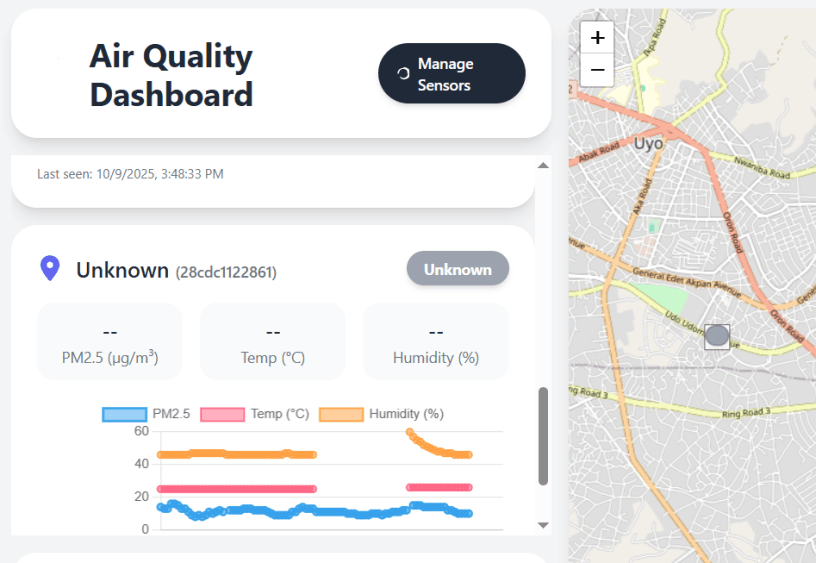Zoom out on the map
This screenshot has width=816, height=563.
(597, 70)
